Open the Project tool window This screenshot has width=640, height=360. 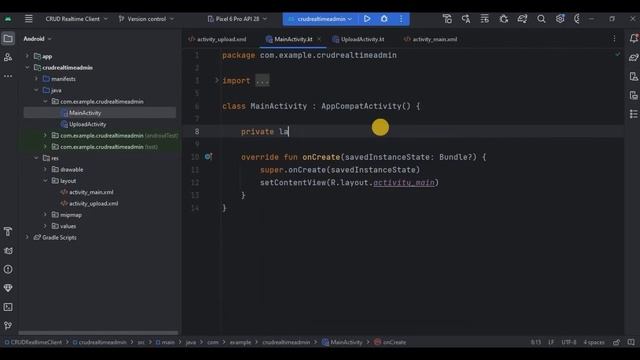pos(8,39)
